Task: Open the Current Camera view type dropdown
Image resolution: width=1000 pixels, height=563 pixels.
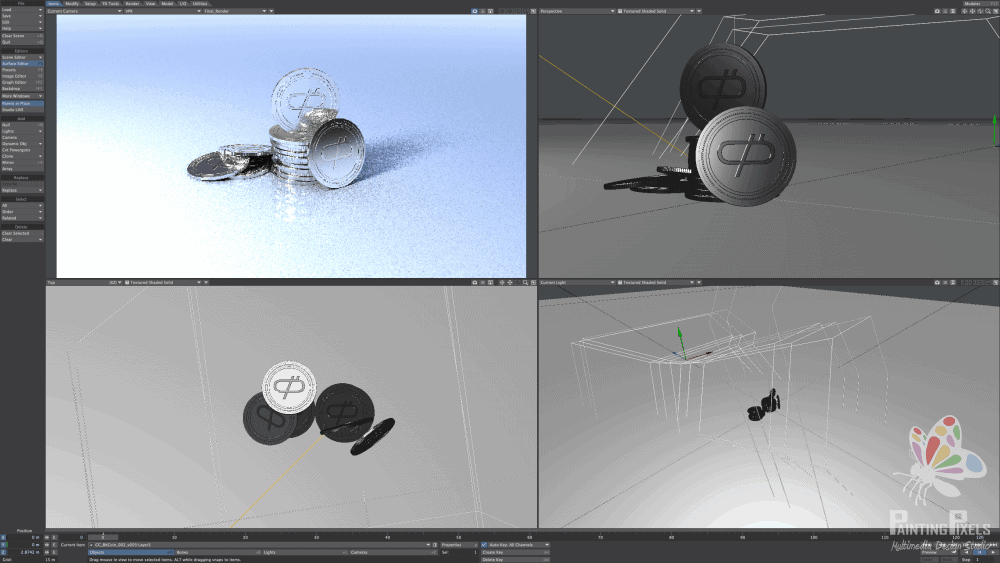Action: coord(84,11)
